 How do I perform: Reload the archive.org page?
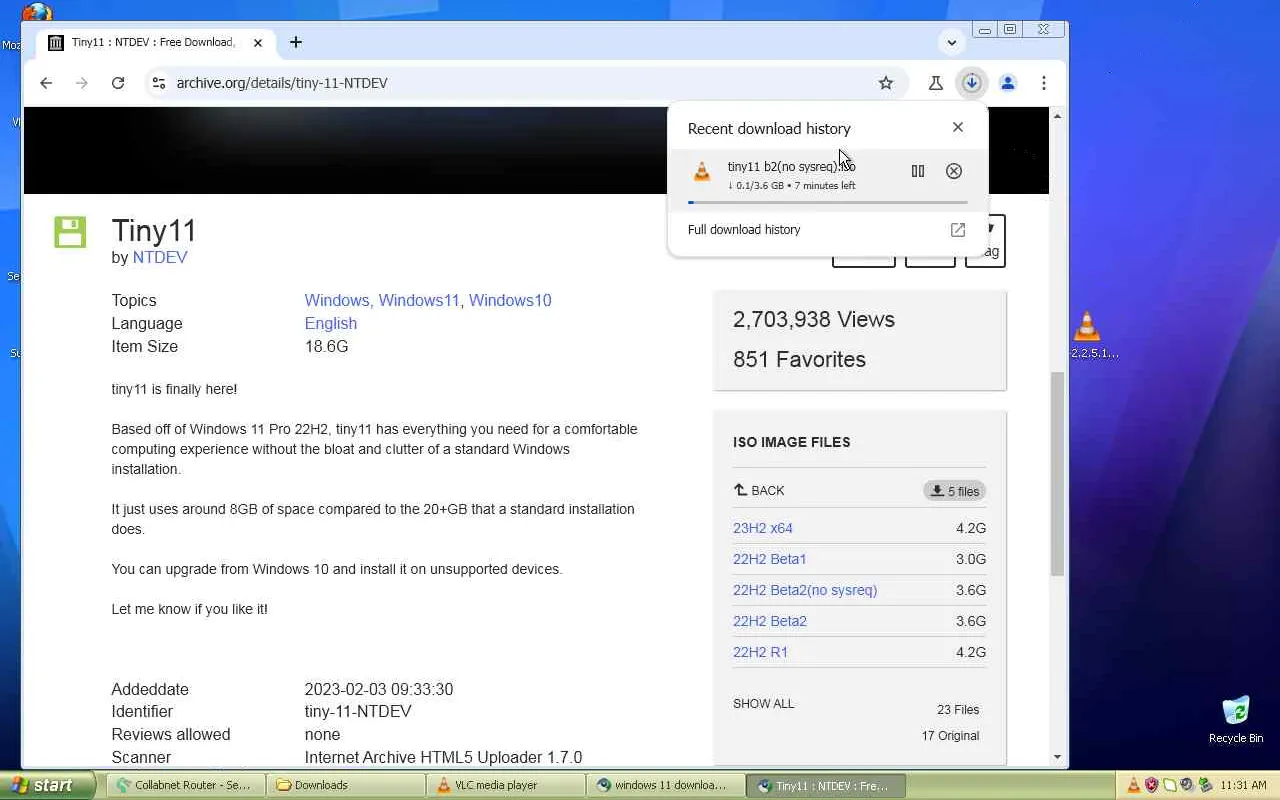[x=118, y=83]
